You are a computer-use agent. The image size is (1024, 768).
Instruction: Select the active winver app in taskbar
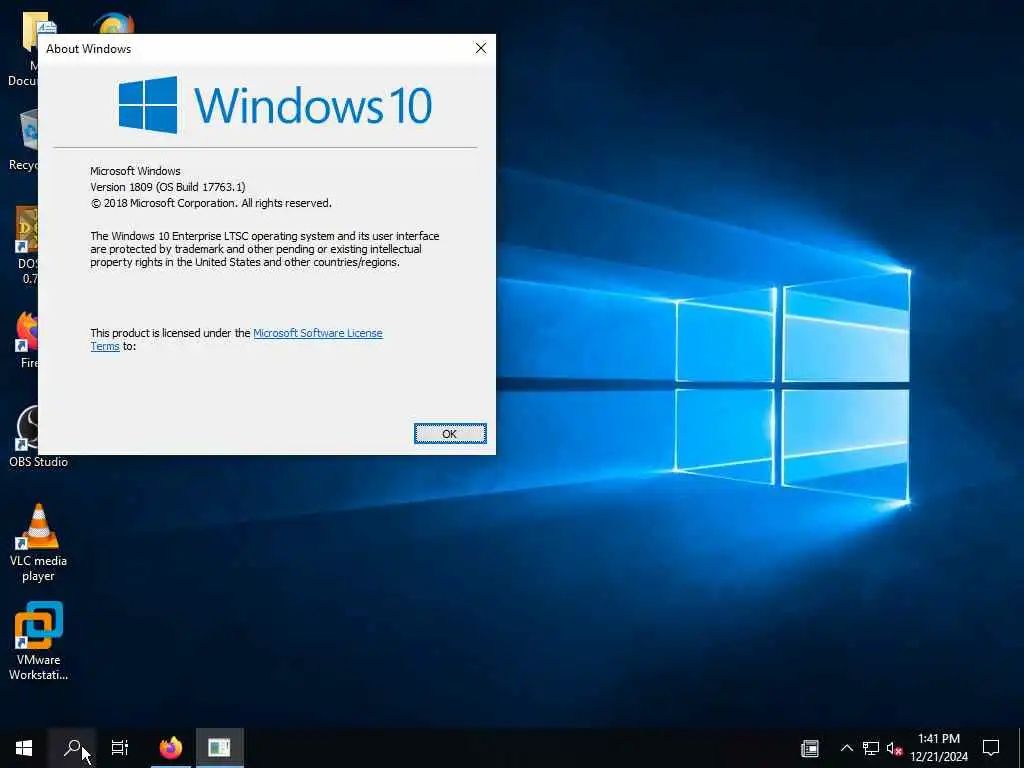coord(219,748)
